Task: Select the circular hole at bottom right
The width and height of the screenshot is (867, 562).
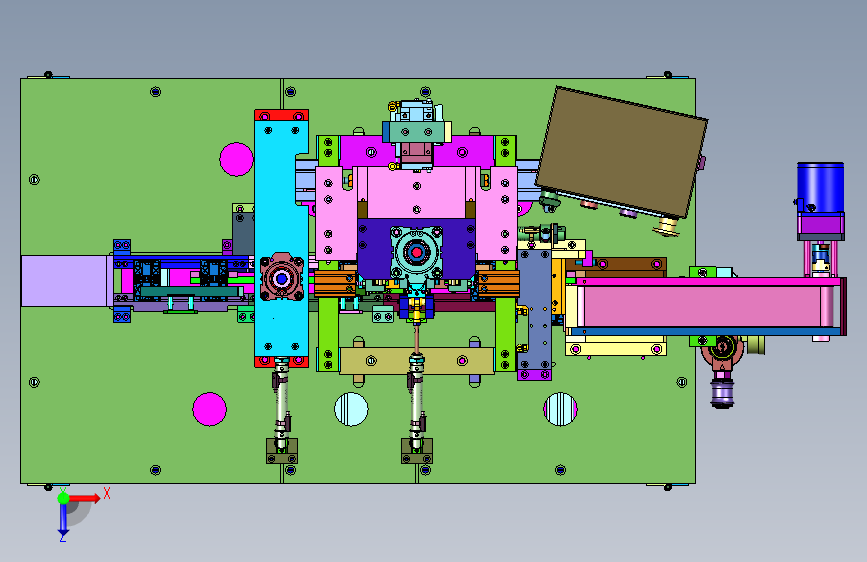Action: (561, 409)
